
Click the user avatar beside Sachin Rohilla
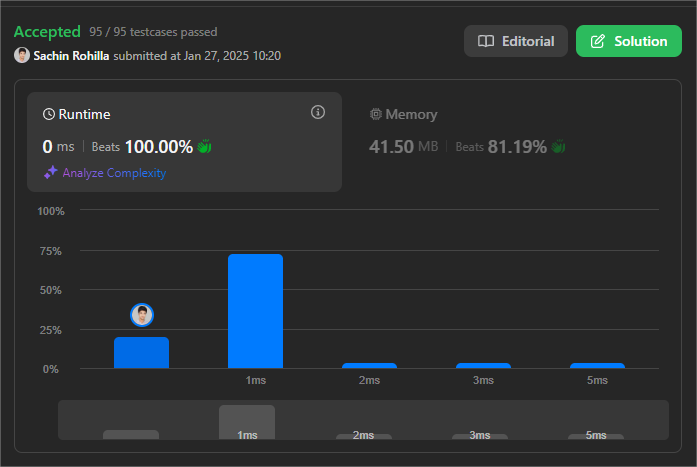22,56
